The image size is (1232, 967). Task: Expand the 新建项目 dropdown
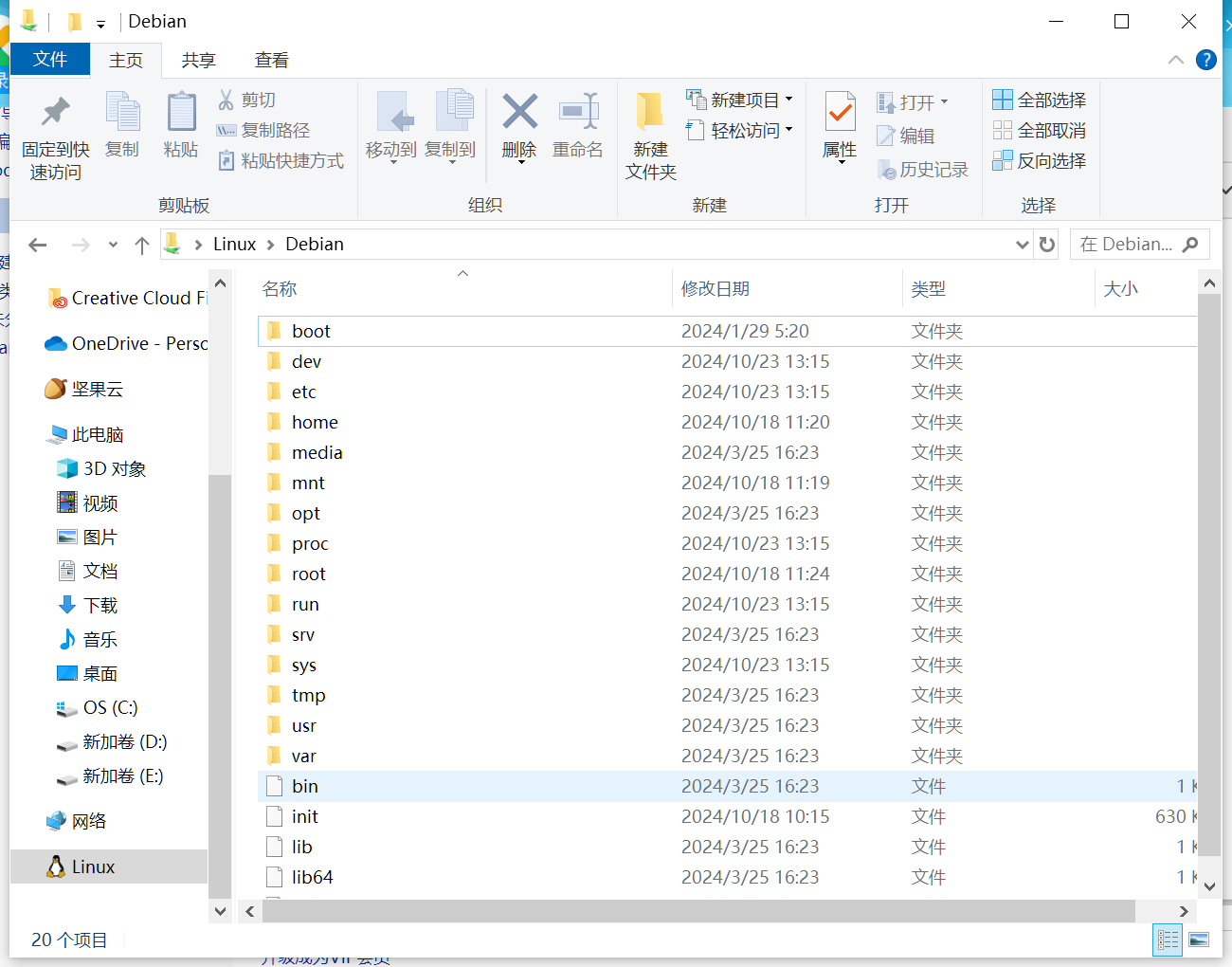point(788,100)
